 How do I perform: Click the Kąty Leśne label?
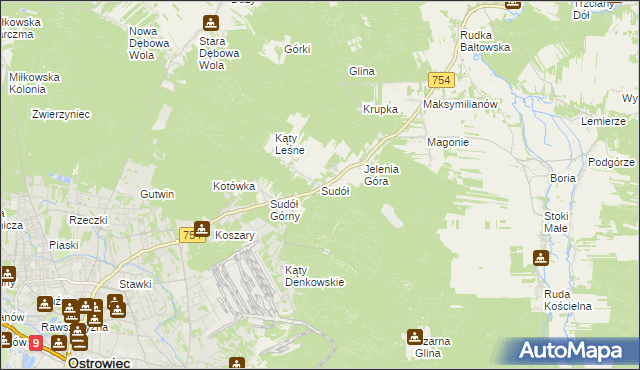click(x=290, y=144)
